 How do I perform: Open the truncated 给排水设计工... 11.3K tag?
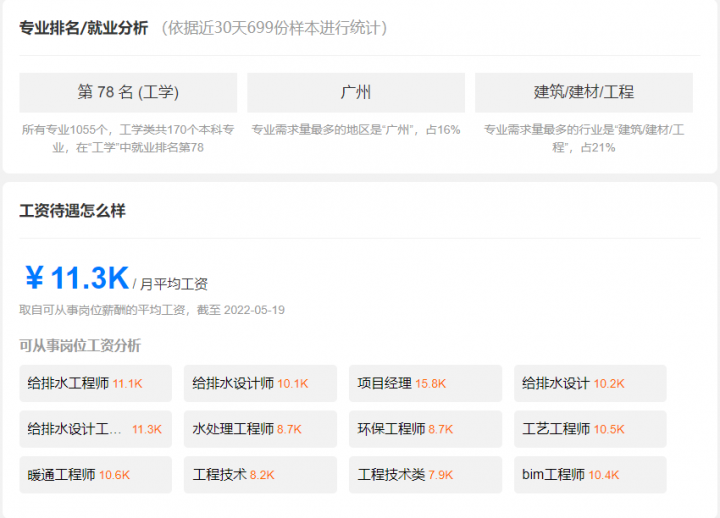[96, 429]
